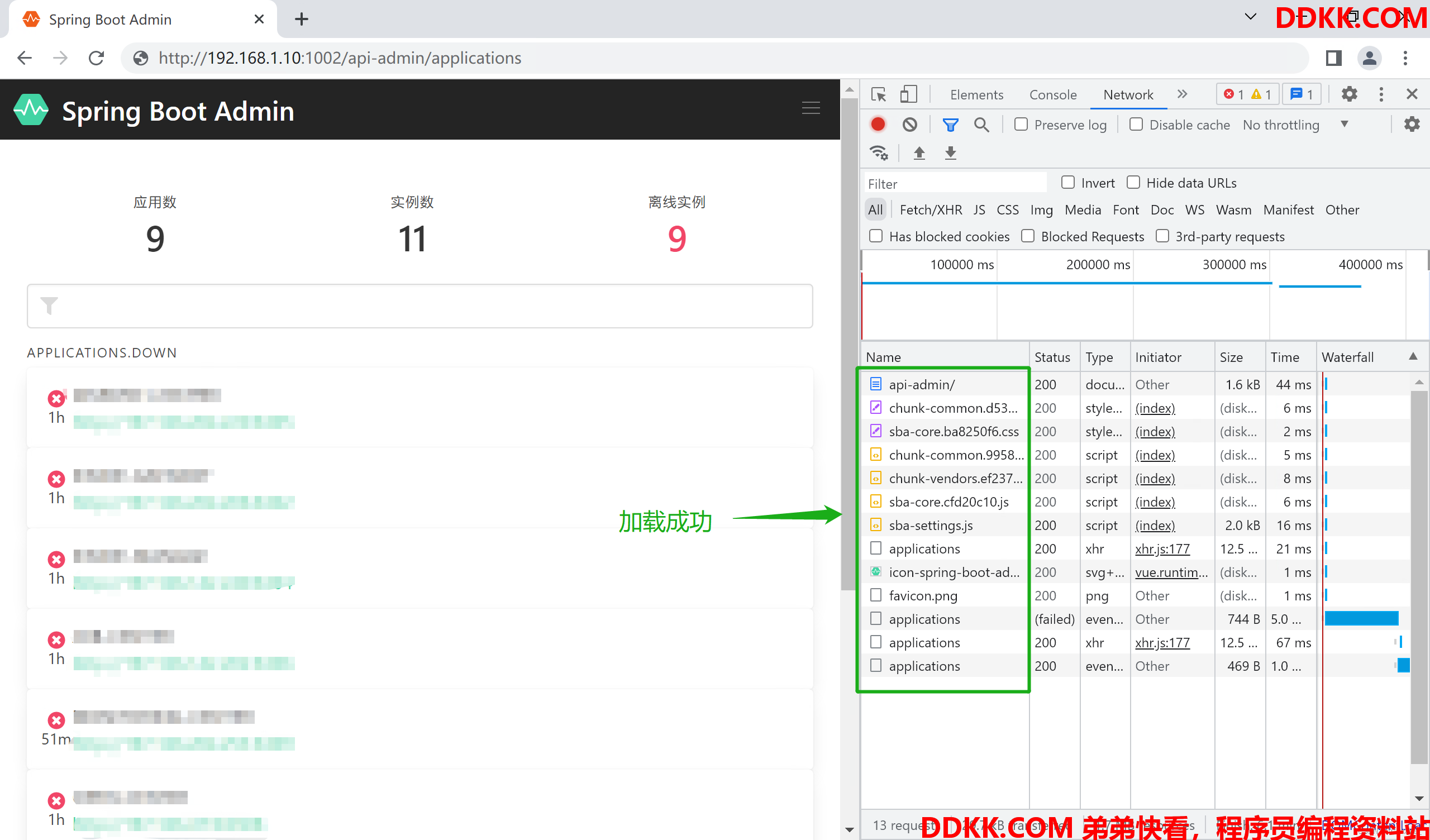Viewport: 1430px width, 840px height.
Task: Check the Invert filter checkbox
Action: pyautogui.click(x=1068, y=182)
